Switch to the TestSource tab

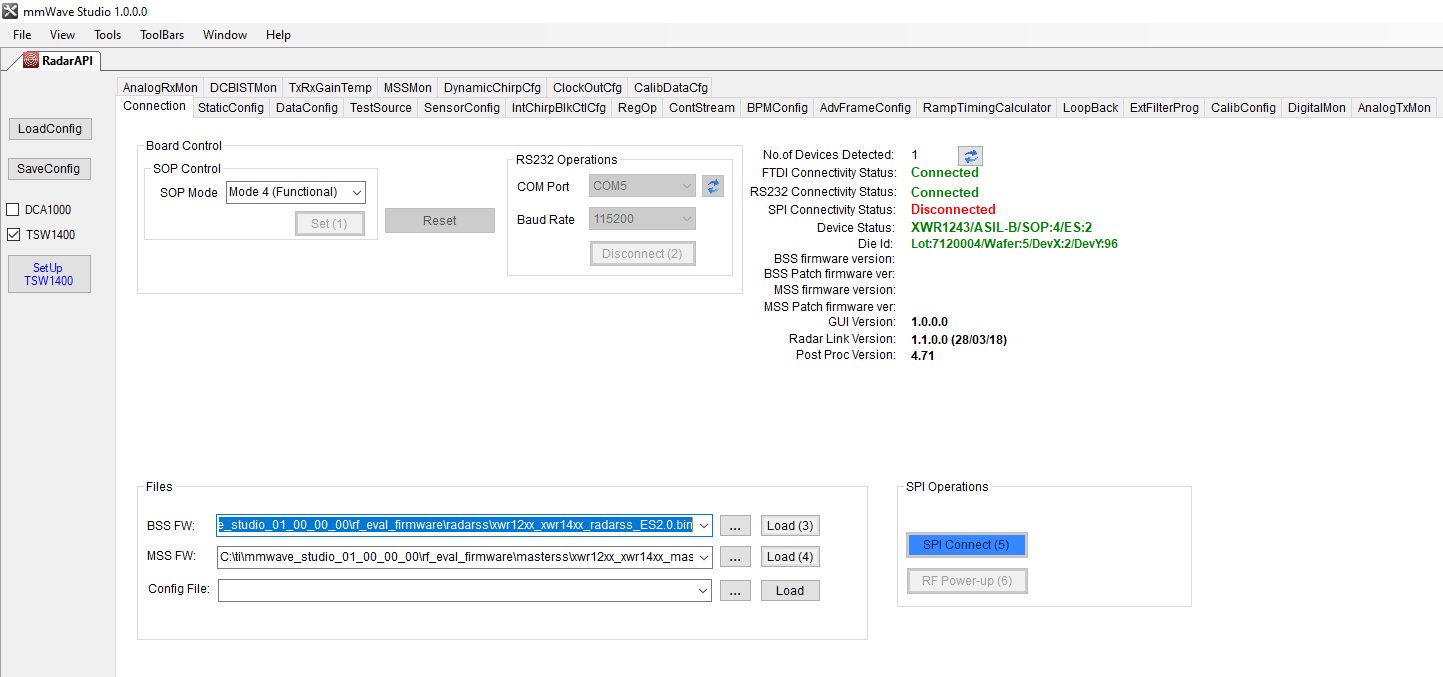(x=381, y=107)
